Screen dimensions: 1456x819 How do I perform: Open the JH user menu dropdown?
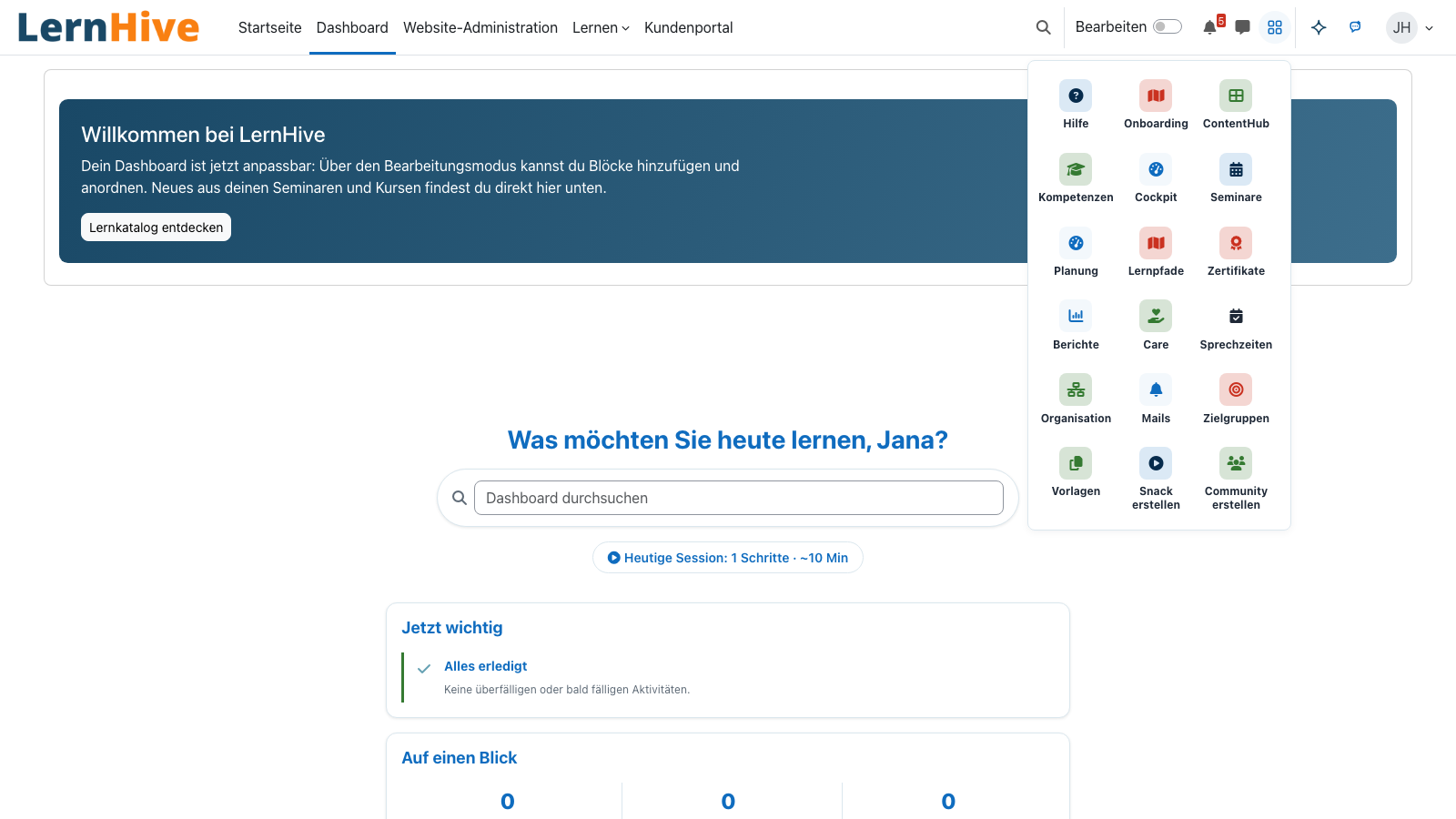pyautogui.click(x=1410, y=27)
